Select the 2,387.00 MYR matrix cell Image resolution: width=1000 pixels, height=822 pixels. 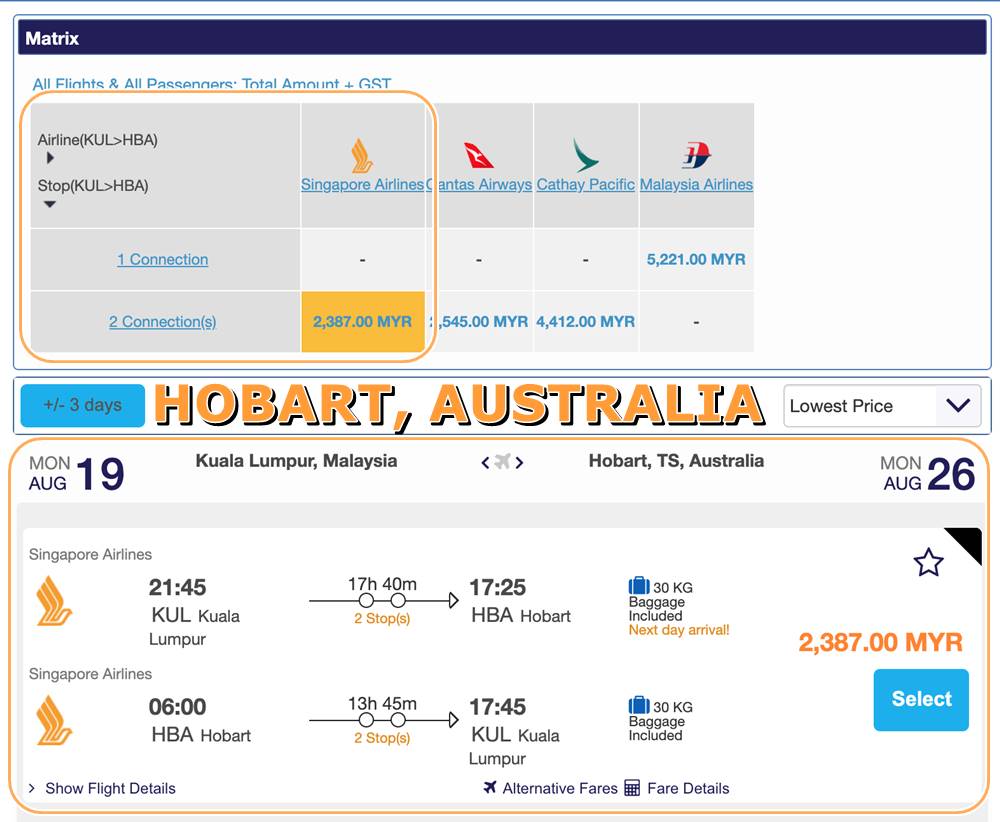pyautogui.click(x=363, y=321)
